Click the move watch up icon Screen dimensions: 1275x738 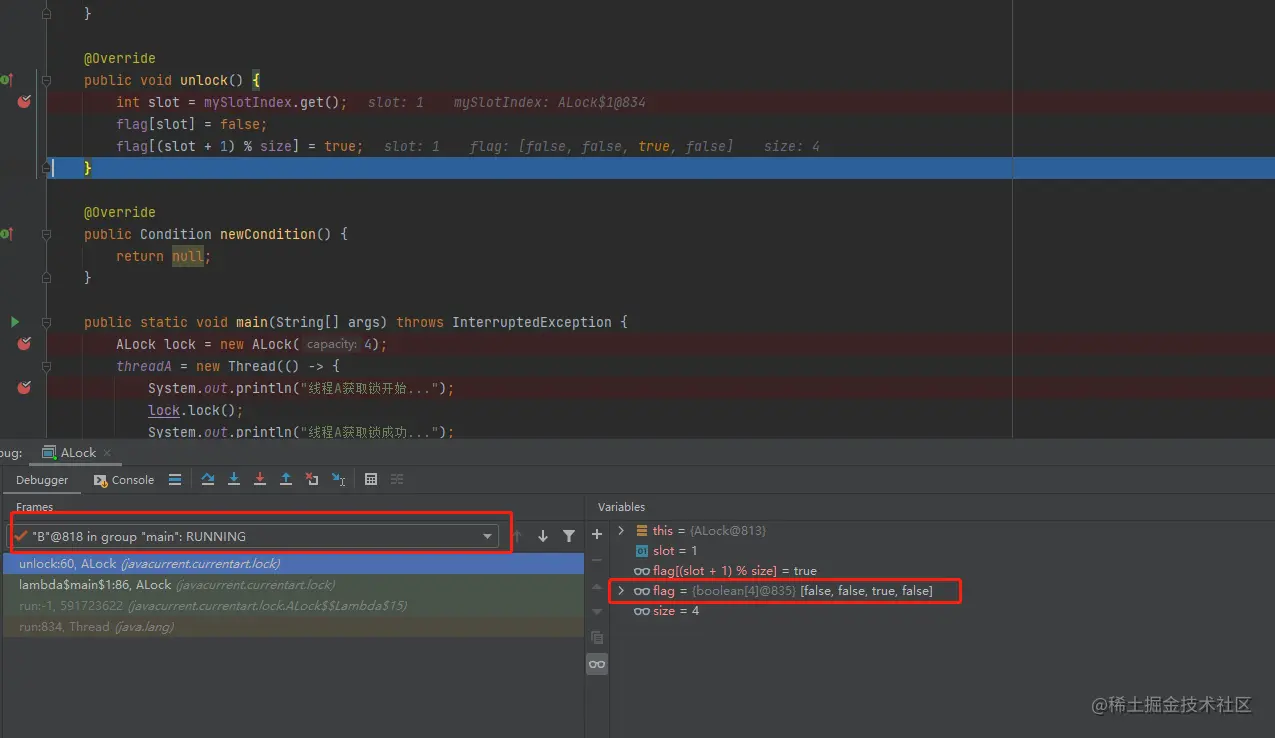click(597, 587)
